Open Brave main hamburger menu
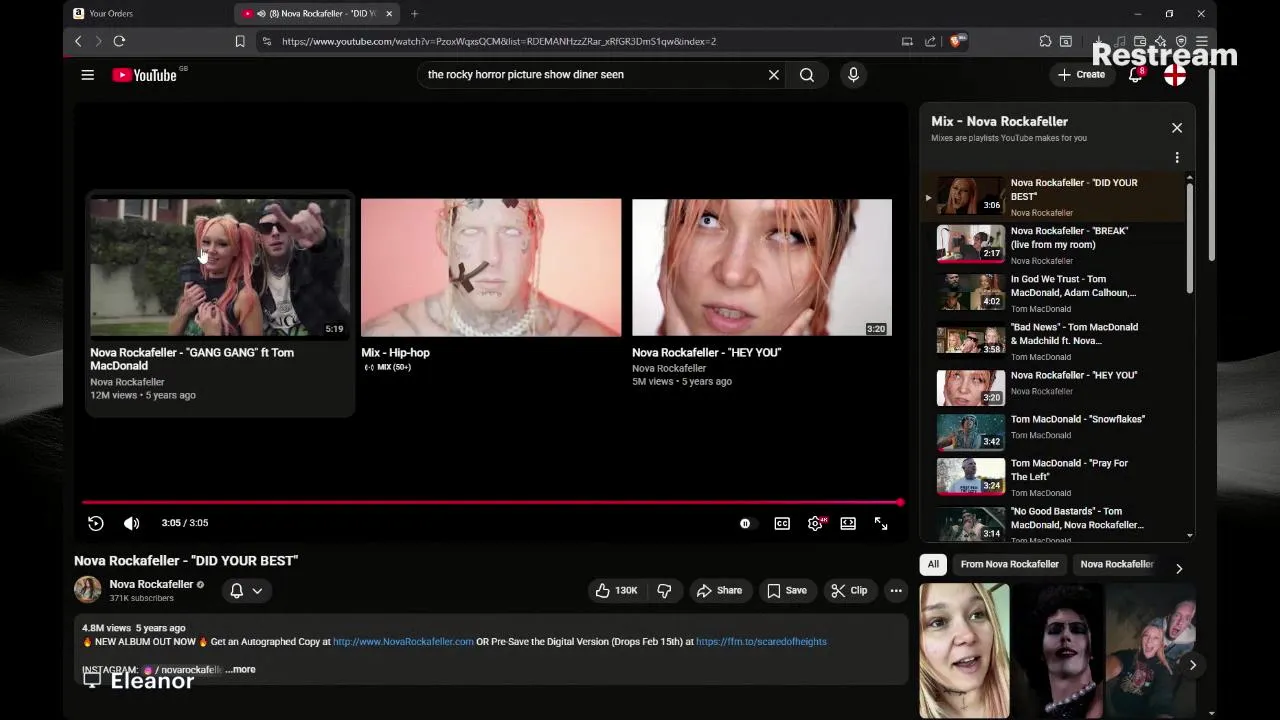The width and height of the screenshot is (1280, 720). [1202, 41]
